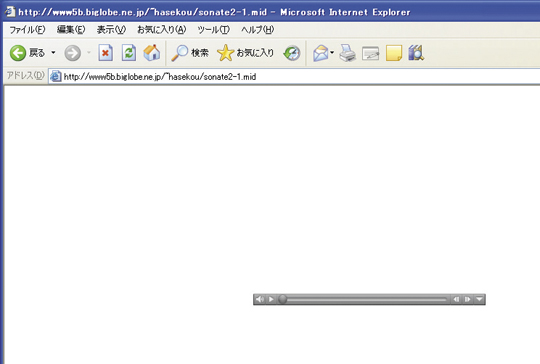Expand the Mail button dropdown arrow
This screenshot has width=540, height=364.
[332, 53]
